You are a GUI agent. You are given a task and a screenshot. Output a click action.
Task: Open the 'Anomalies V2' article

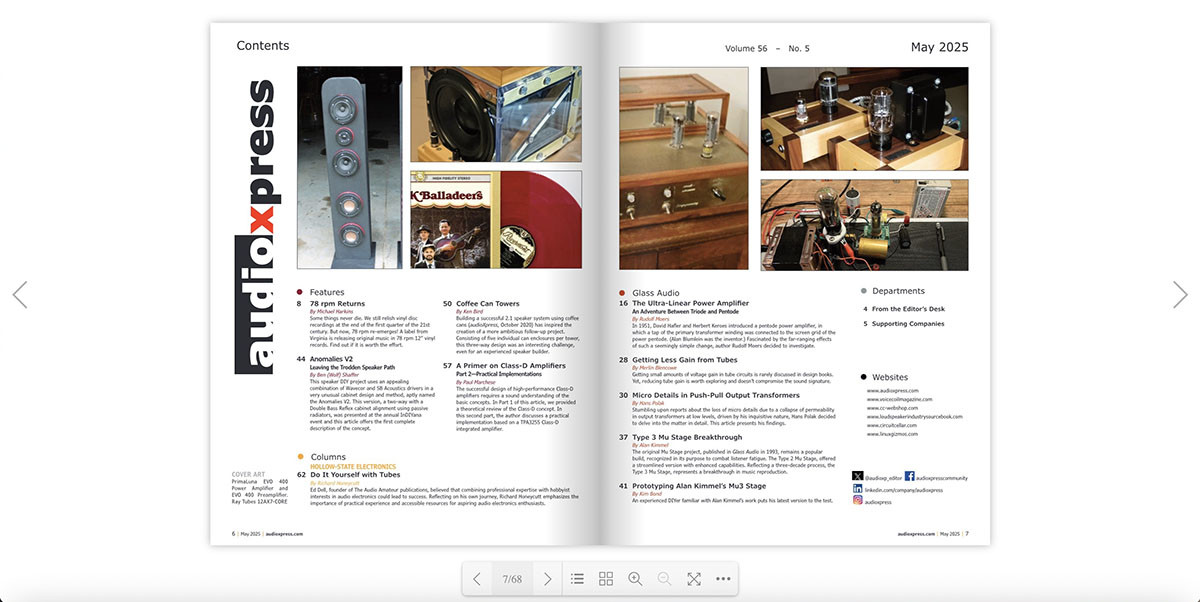tap(331, 358)
